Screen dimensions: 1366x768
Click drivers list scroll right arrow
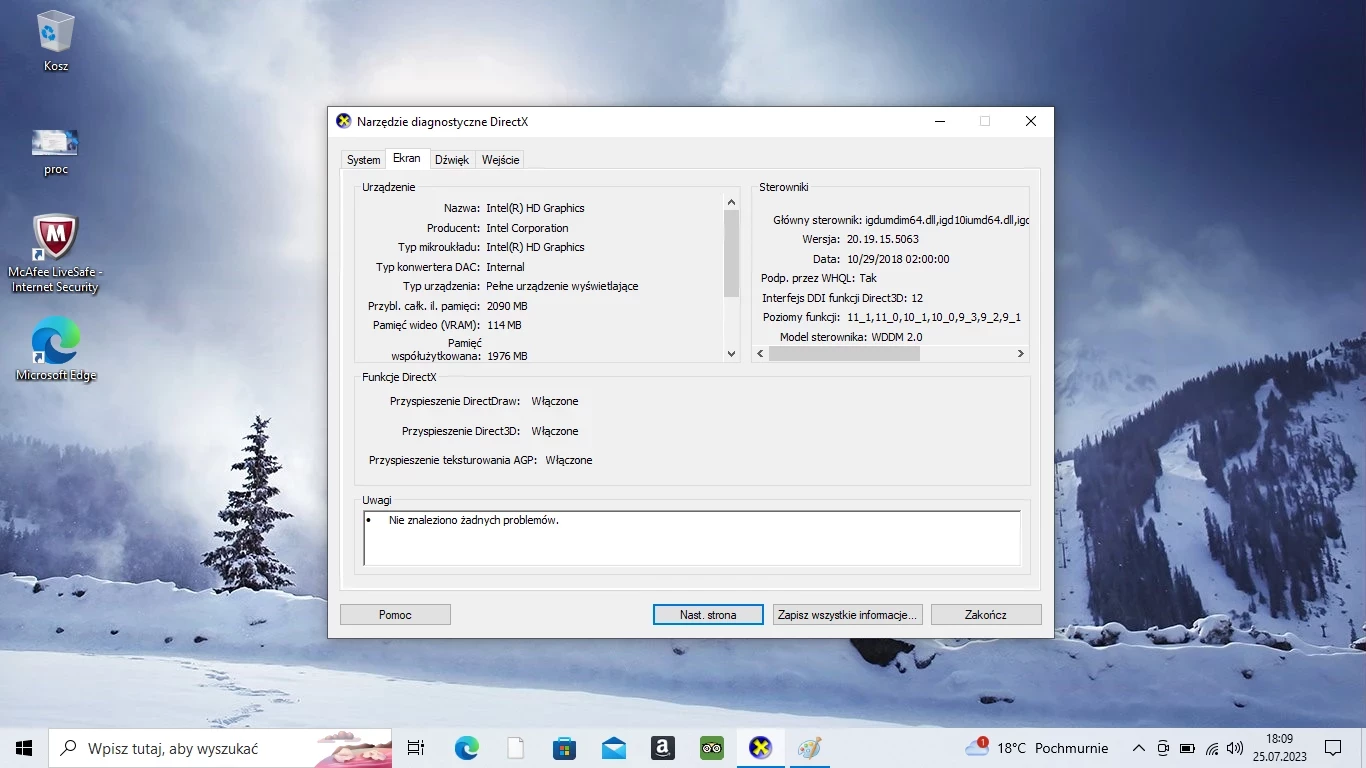click(x=1020, y=353)
